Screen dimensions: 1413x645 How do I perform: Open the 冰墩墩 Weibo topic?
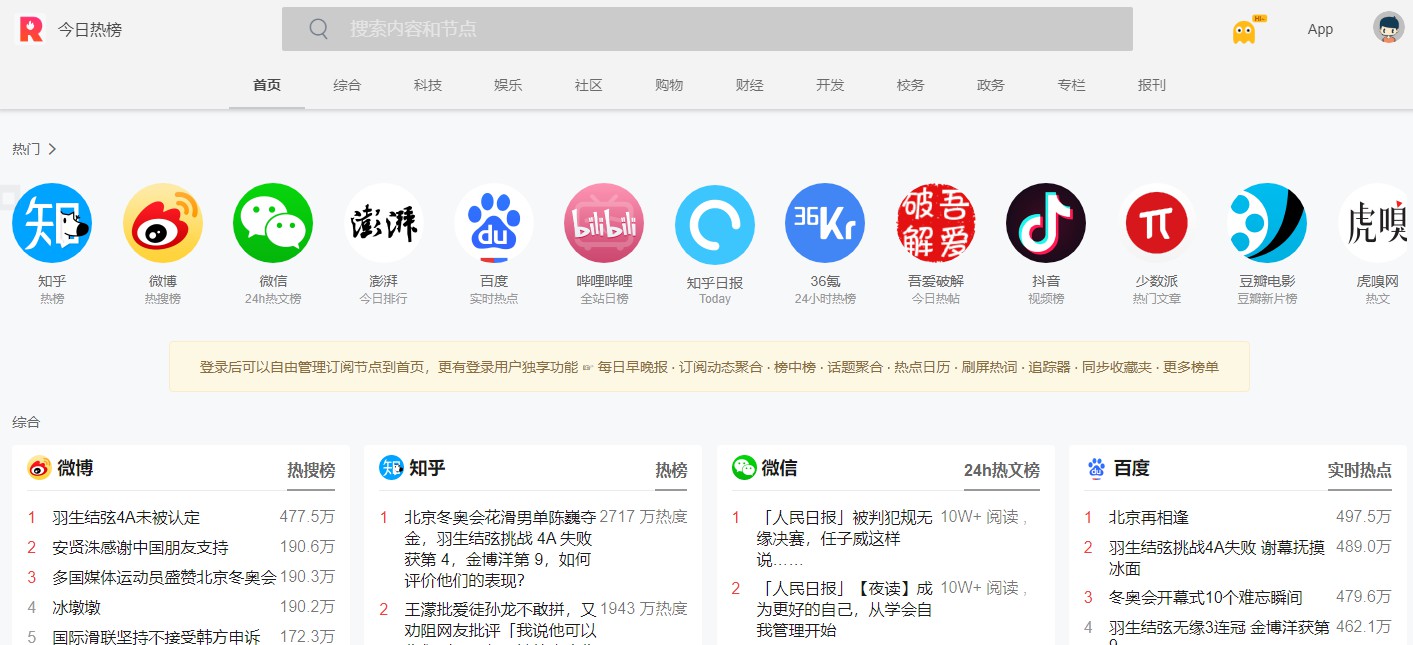(x=76, y=607)
